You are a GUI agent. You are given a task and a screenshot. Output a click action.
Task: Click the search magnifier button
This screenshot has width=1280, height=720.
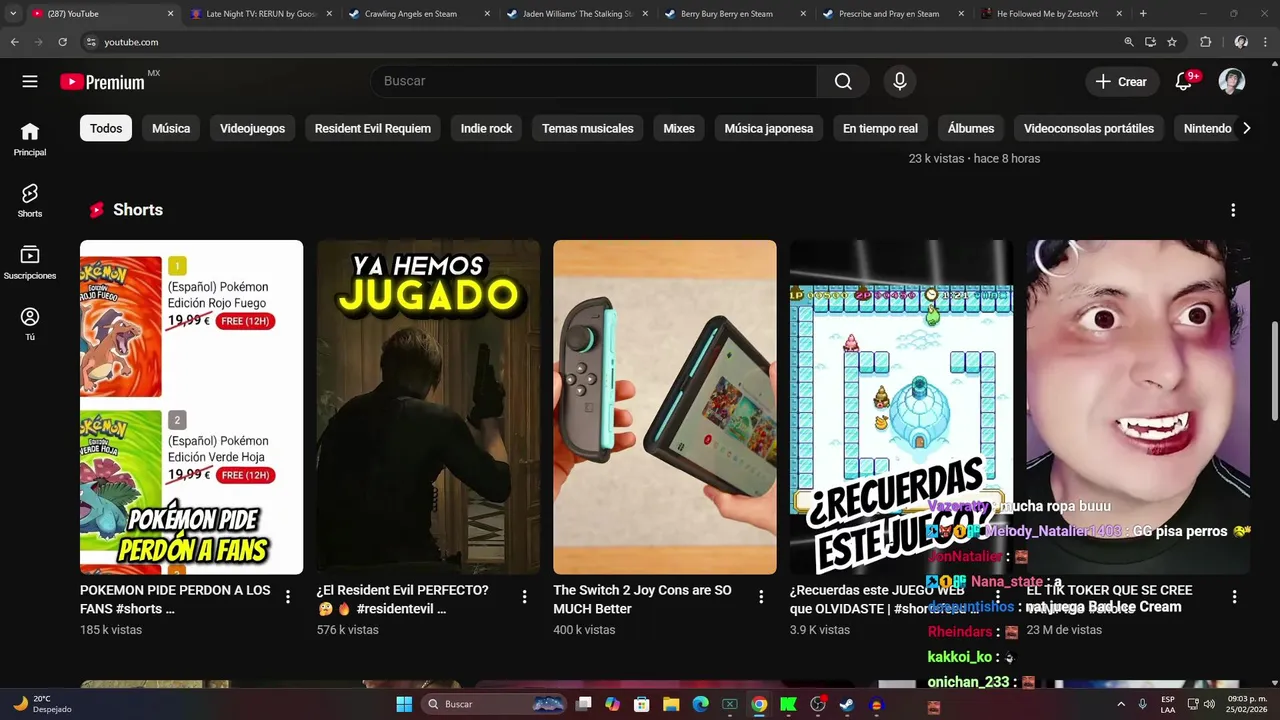coord(843,81)
